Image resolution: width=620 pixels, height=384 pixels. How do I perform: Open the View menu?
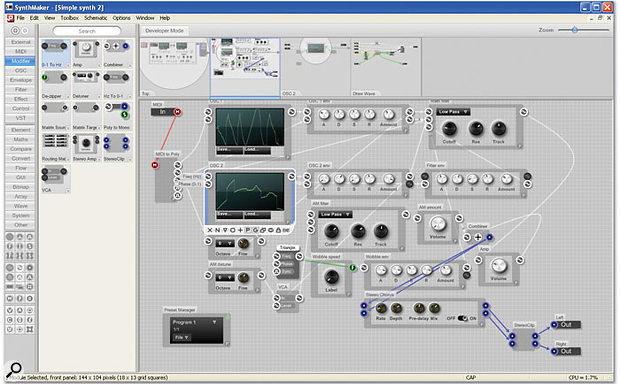coord(49,18)
